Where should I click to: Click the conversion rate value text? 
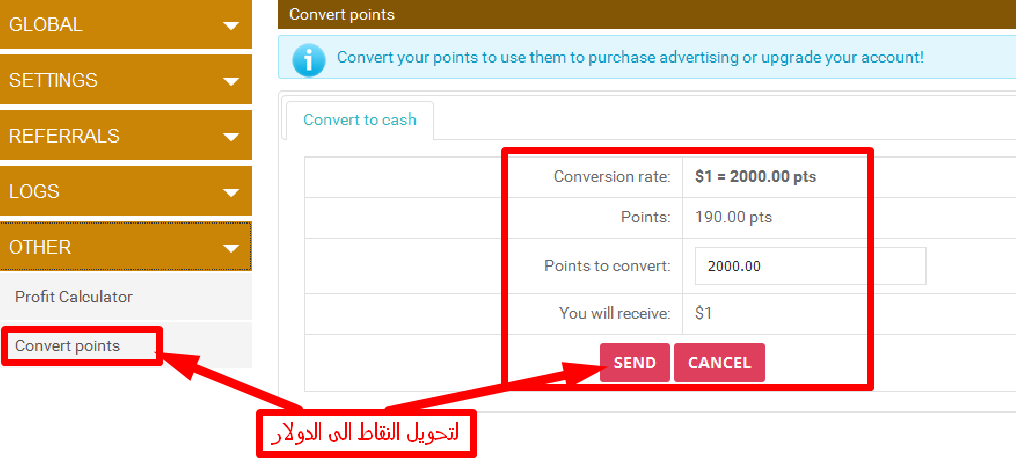point(755,177)
